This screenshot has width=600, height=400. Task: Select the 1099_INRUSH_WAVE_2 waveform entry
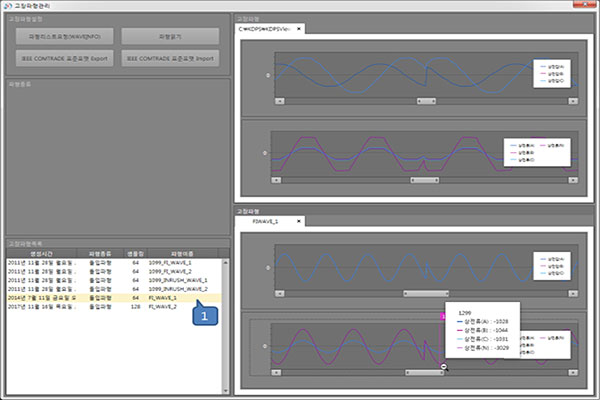(x=184, y=288)
